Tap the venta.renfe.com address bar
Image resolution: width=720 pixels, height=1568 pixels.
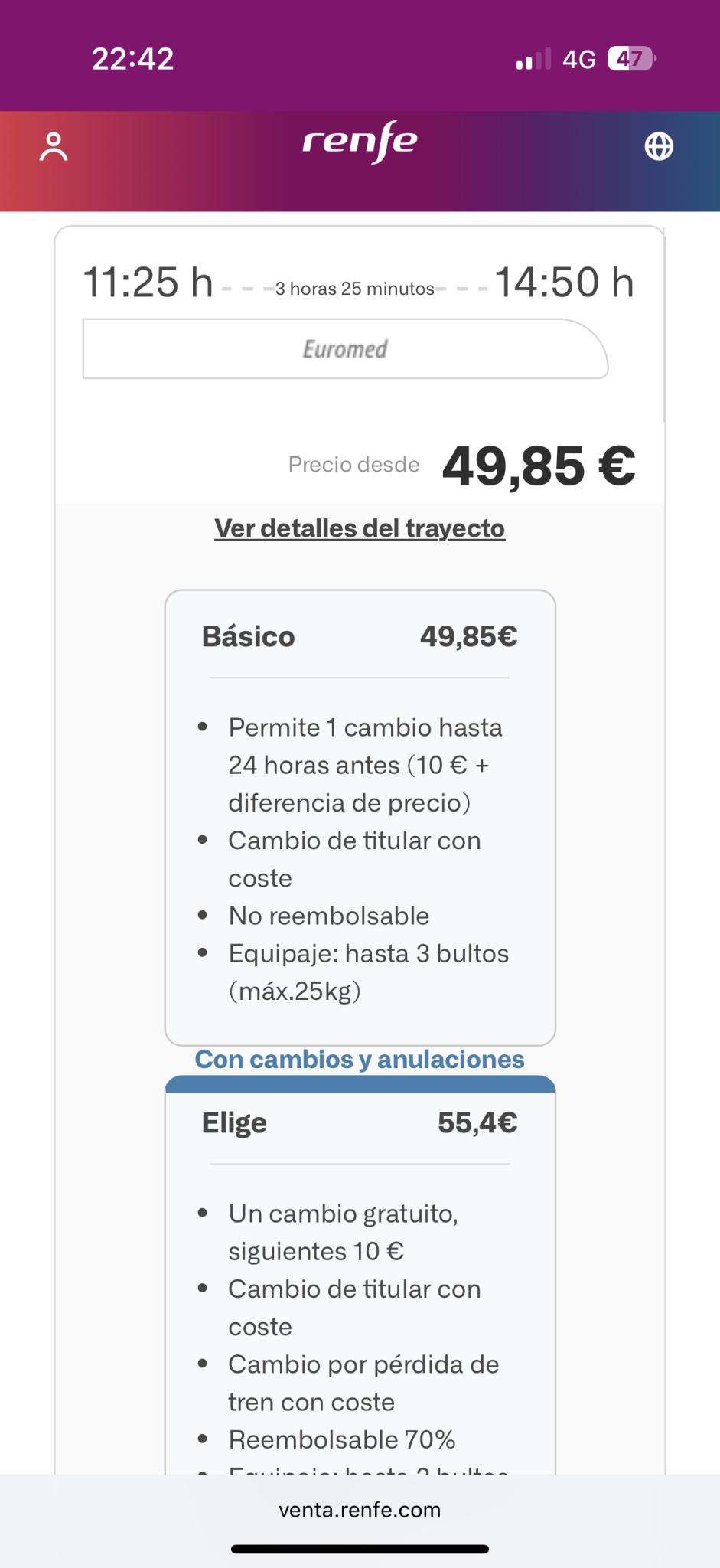(x=360, y=1510)
